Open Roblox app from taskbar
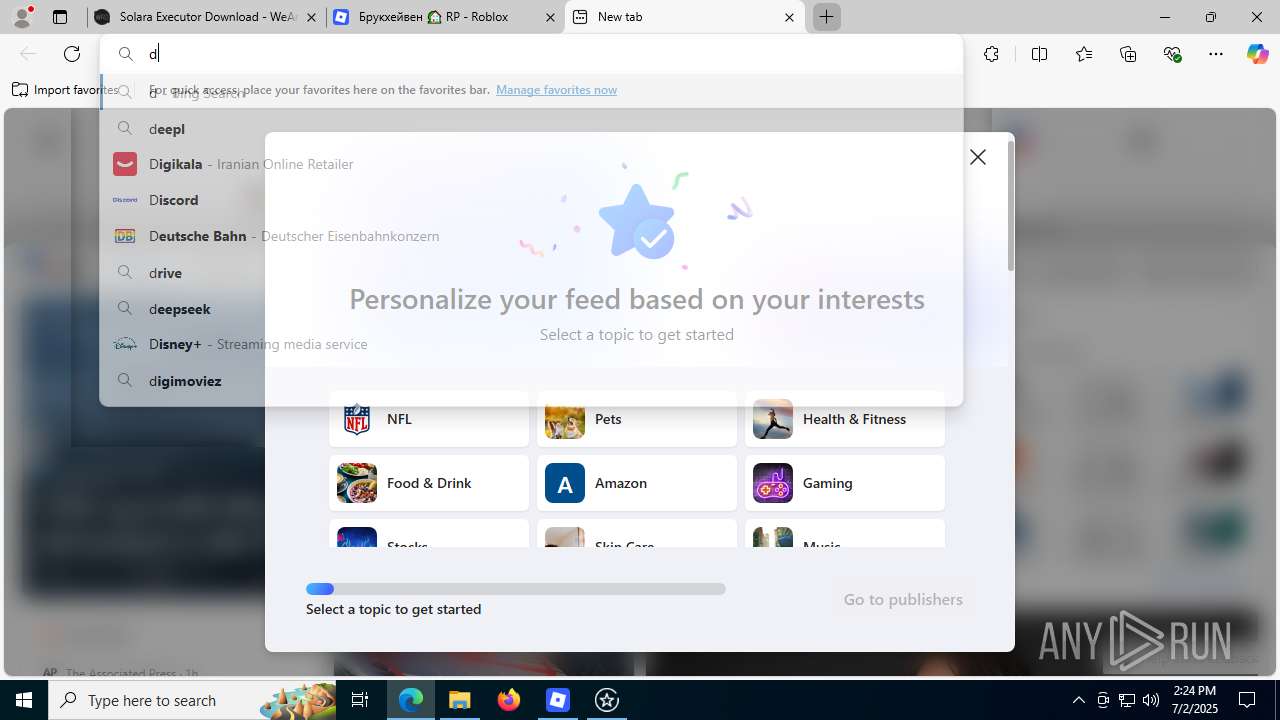 point(558,700)
